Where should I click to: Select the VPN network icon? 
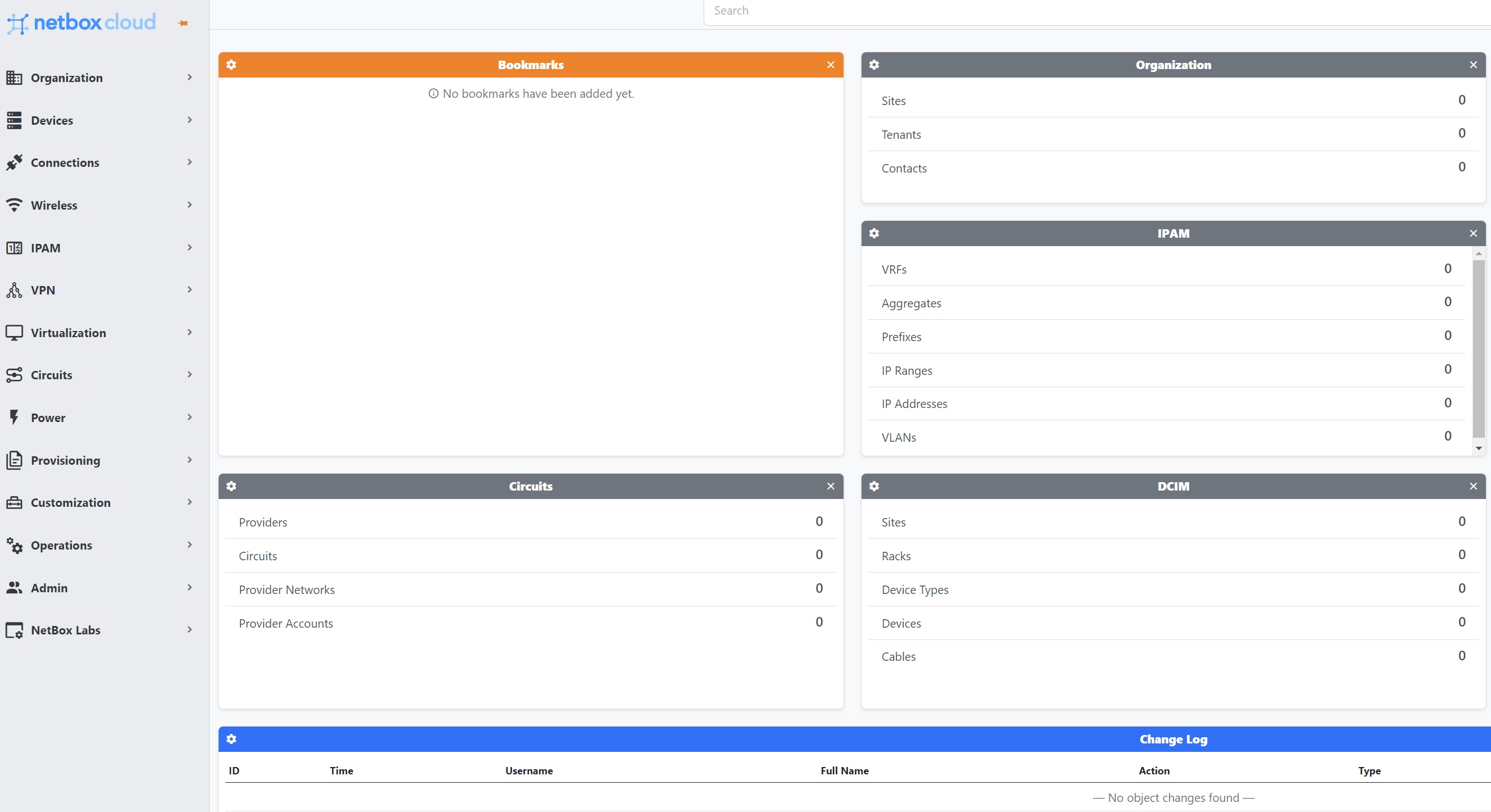(x=15, y=290)
